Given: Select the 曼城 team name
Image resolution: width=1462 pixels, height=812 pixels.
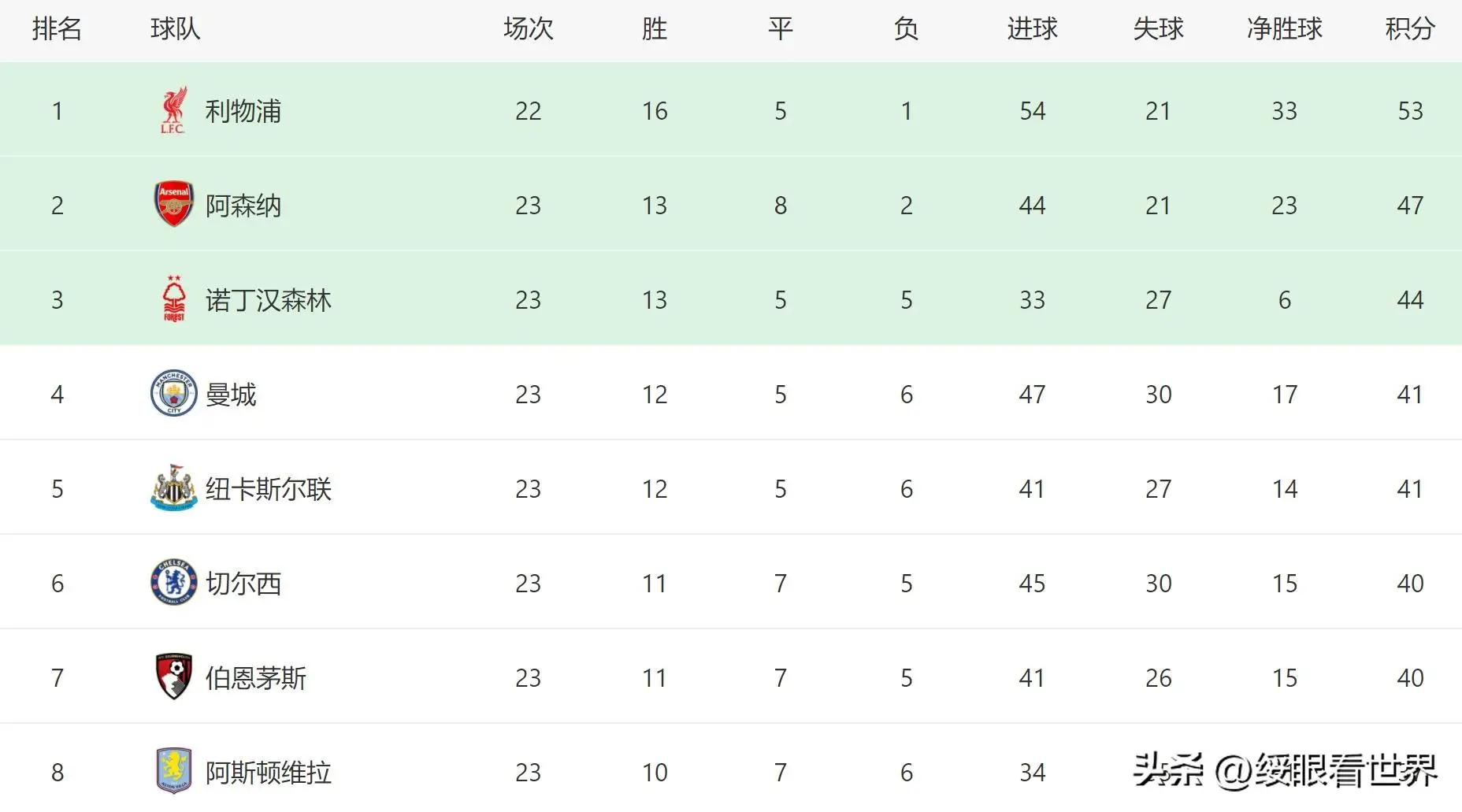Looking at the screenshot, I should [231, 395].
